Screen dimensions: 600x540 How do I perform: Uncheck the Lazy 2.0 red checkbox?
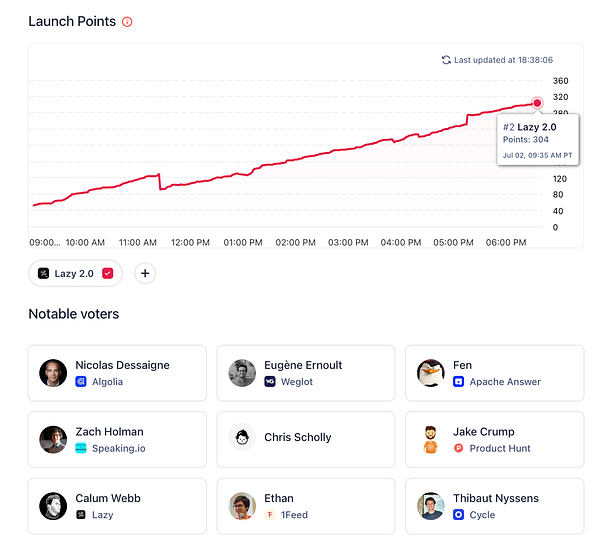(x=108, y=273)
